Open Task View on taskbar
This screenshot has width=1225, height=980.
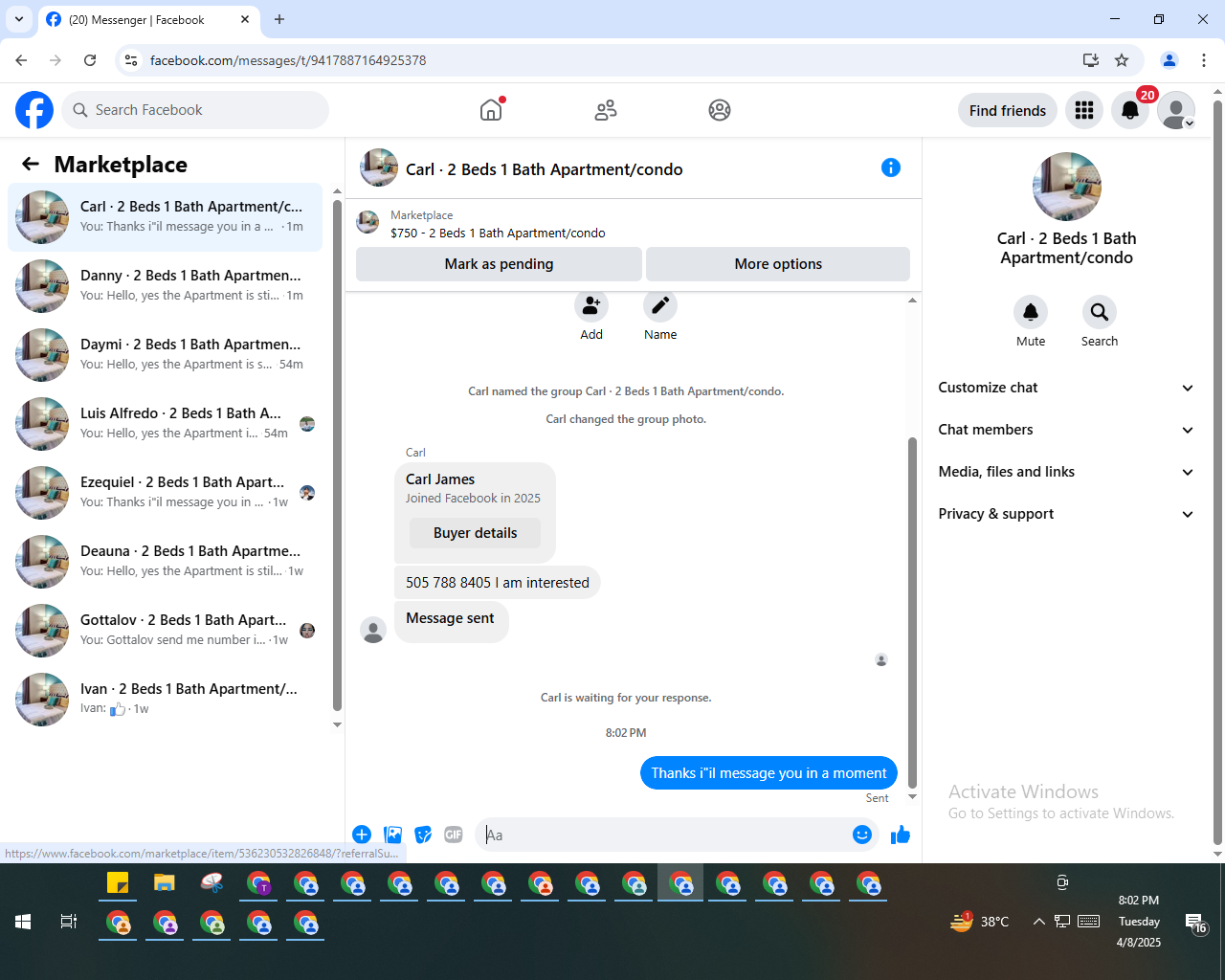tap(69, 922)
